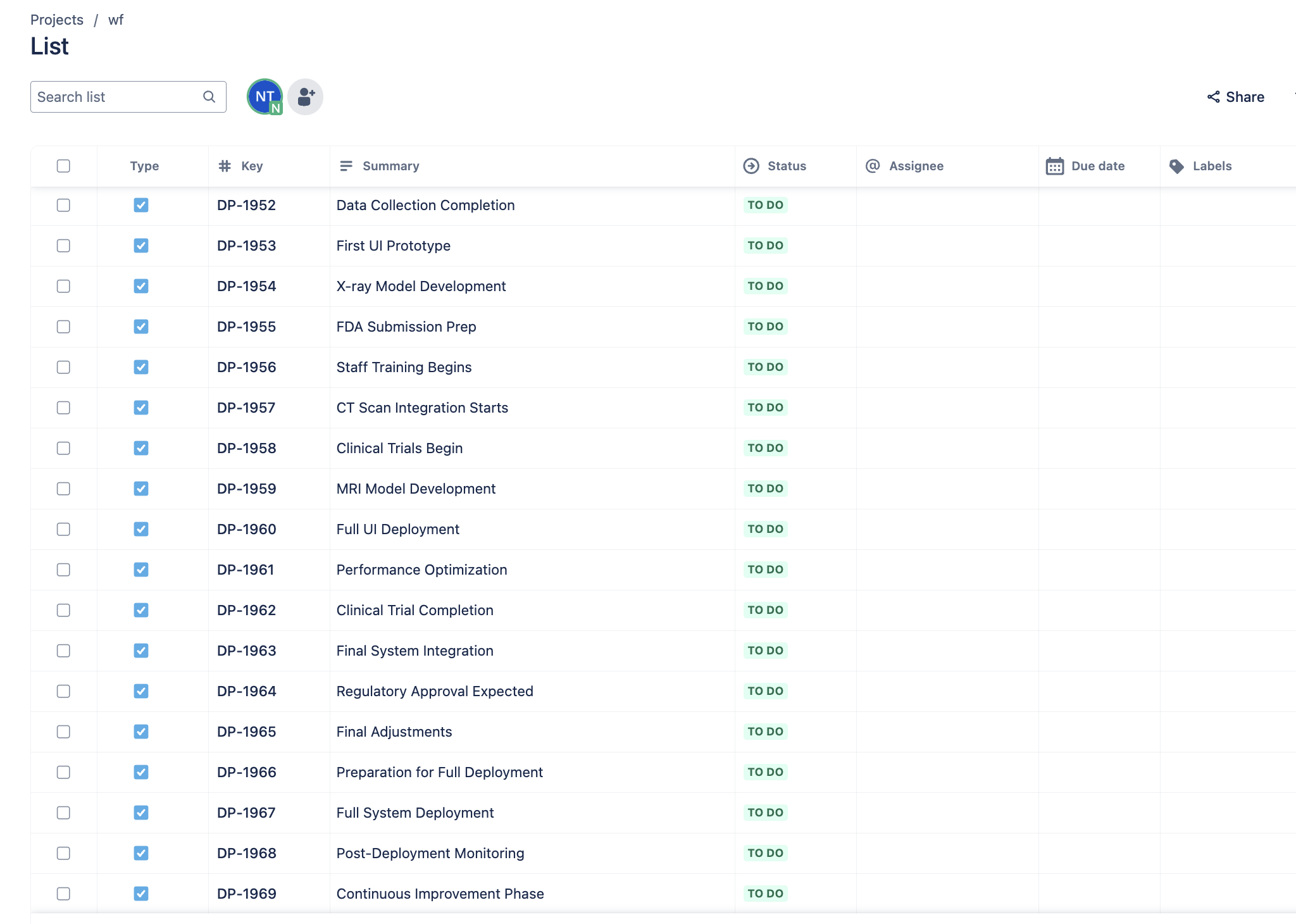This screenshot has height=924, width=1296.
Task: Click the add people icon
Action: coord(306,97)
